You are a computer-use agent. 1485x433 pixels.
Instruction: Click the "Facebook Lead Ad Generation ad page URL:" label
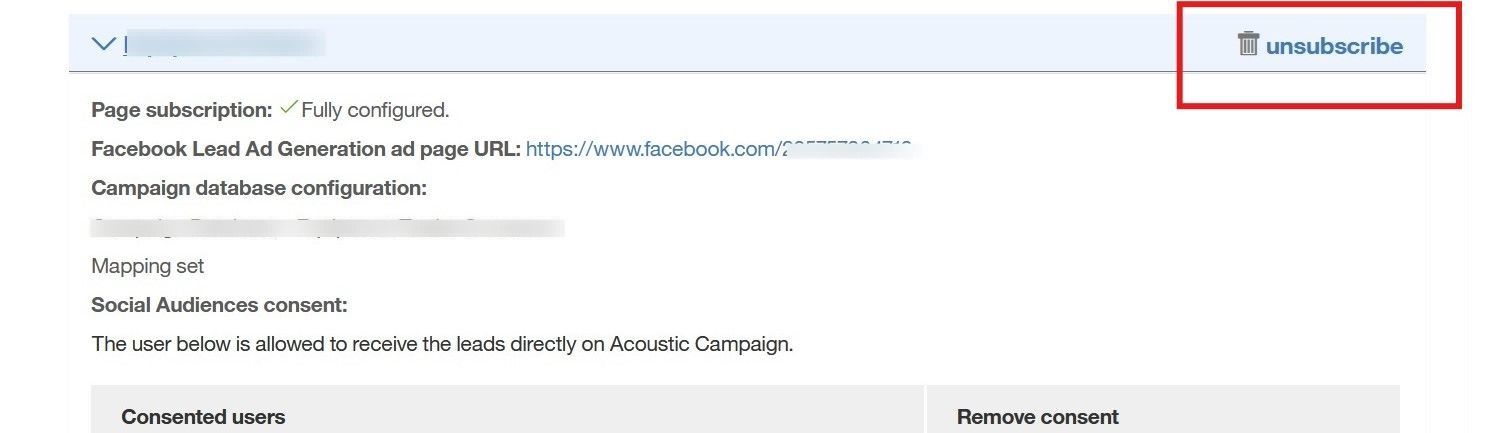point(305,149)
